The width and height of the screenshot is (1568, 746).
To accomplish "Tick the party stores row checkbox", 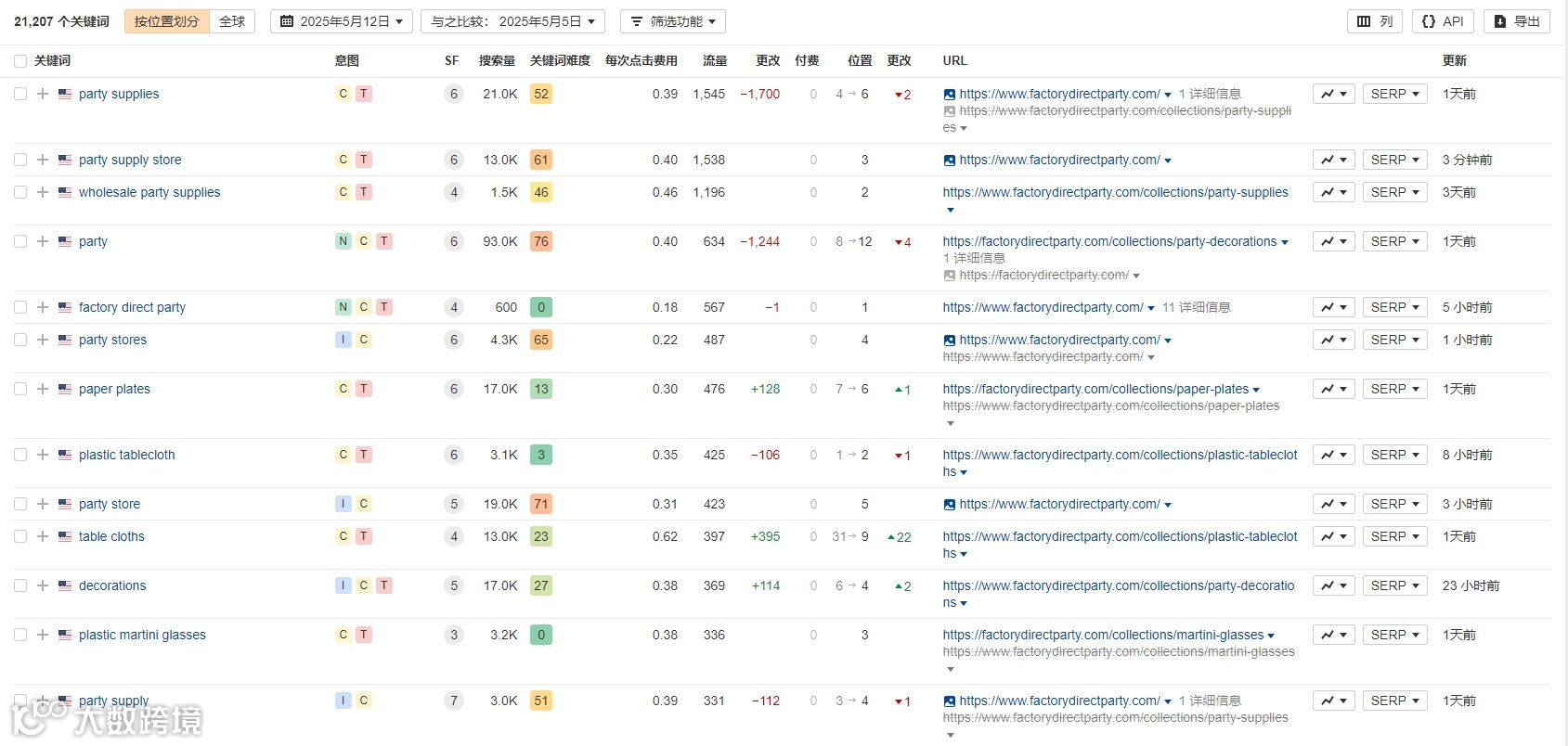I will pyautogui.click(x=20, y=340).
